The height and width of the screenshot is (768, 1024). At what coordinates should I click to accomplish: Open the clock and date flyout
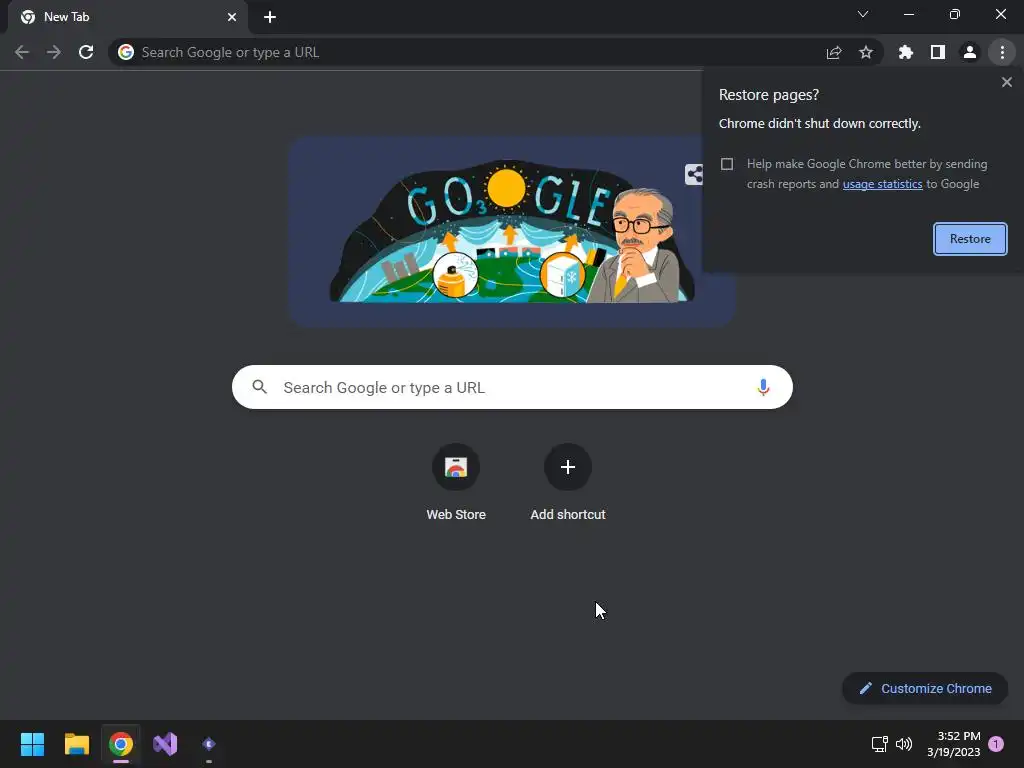point(953,744)
